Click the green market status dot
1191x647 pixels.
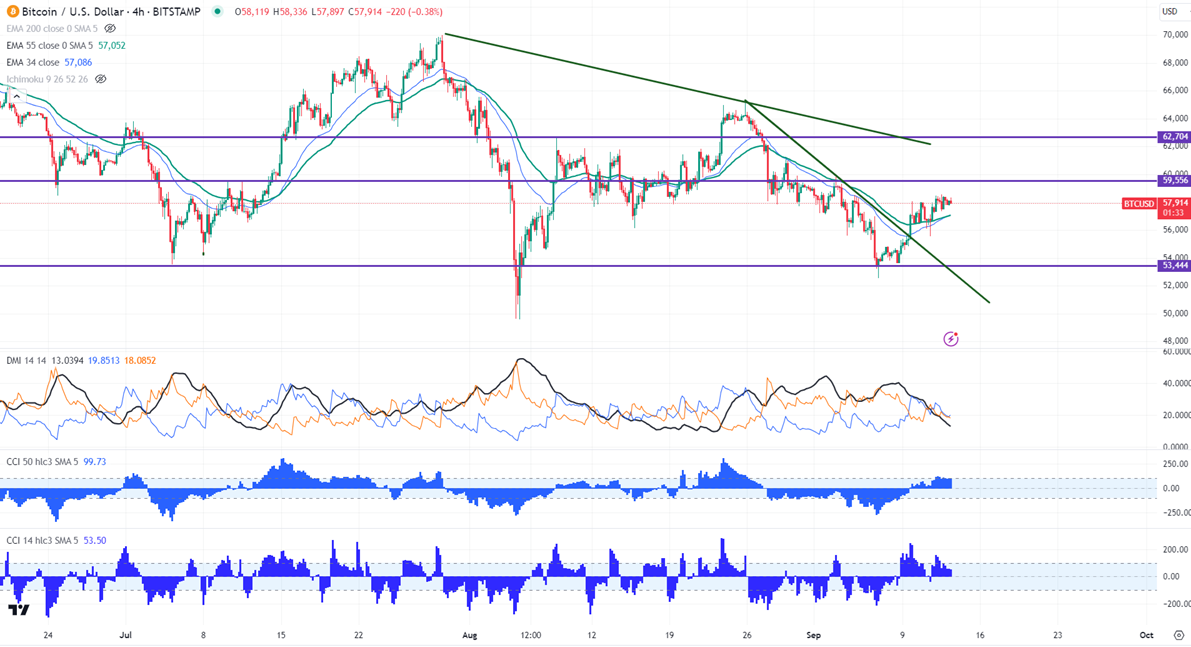(x=218, y=12)
